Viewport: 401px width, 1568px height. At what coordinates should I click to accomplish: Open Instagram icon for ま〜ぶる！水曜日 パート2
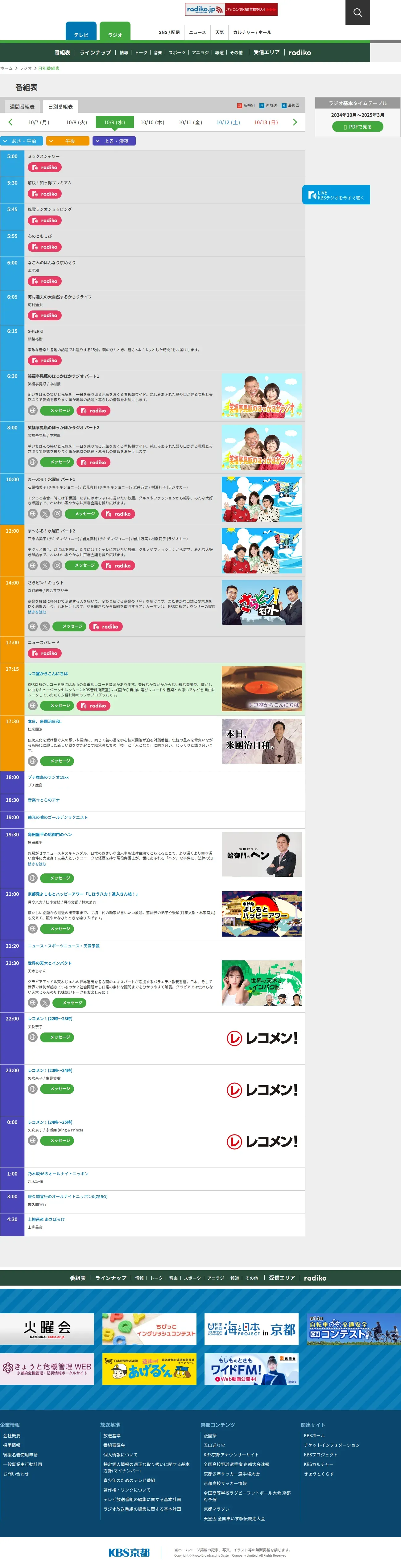click(57, 565)
